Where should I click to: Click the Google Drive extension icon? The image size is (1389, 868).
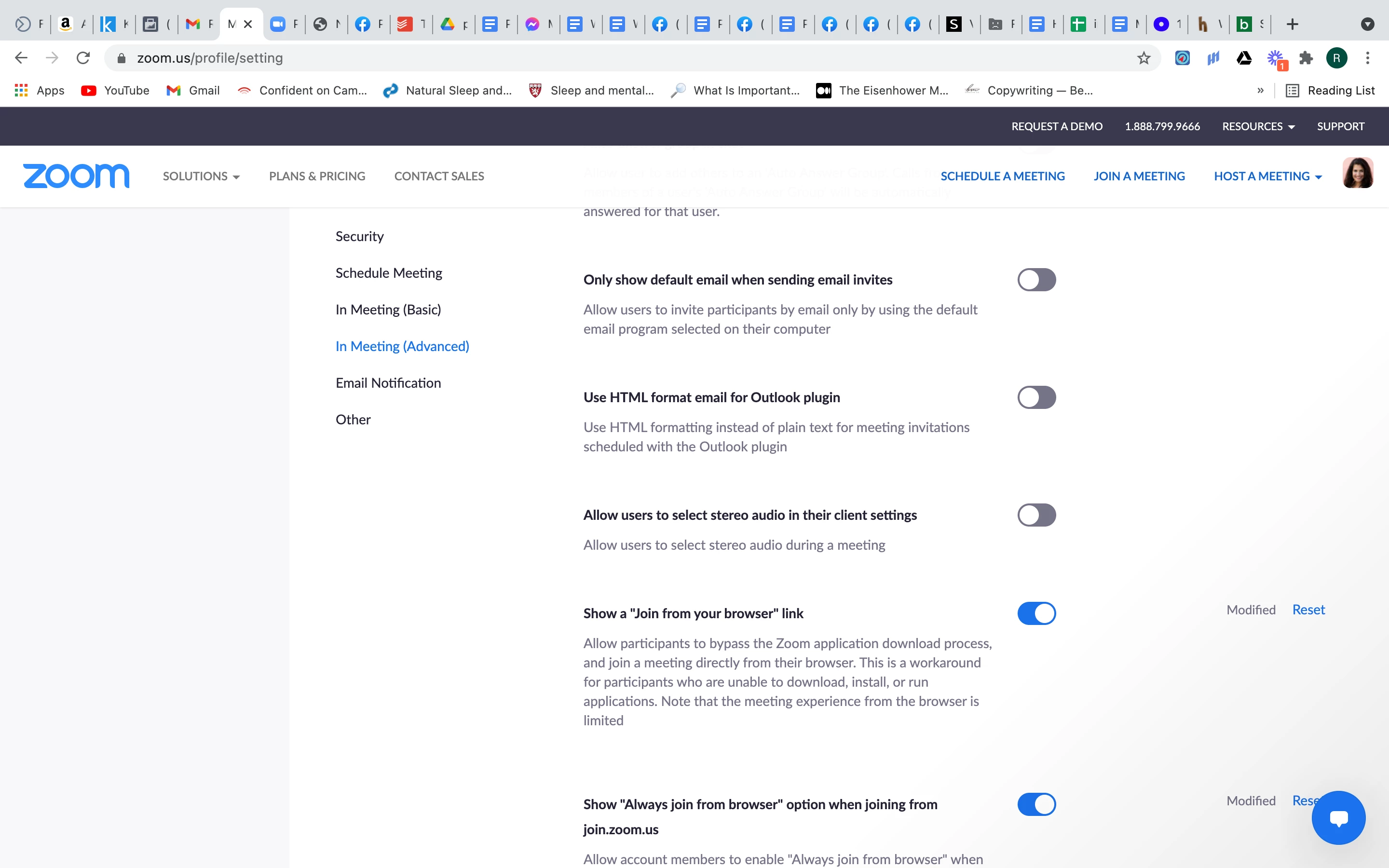click(1244, 58)
